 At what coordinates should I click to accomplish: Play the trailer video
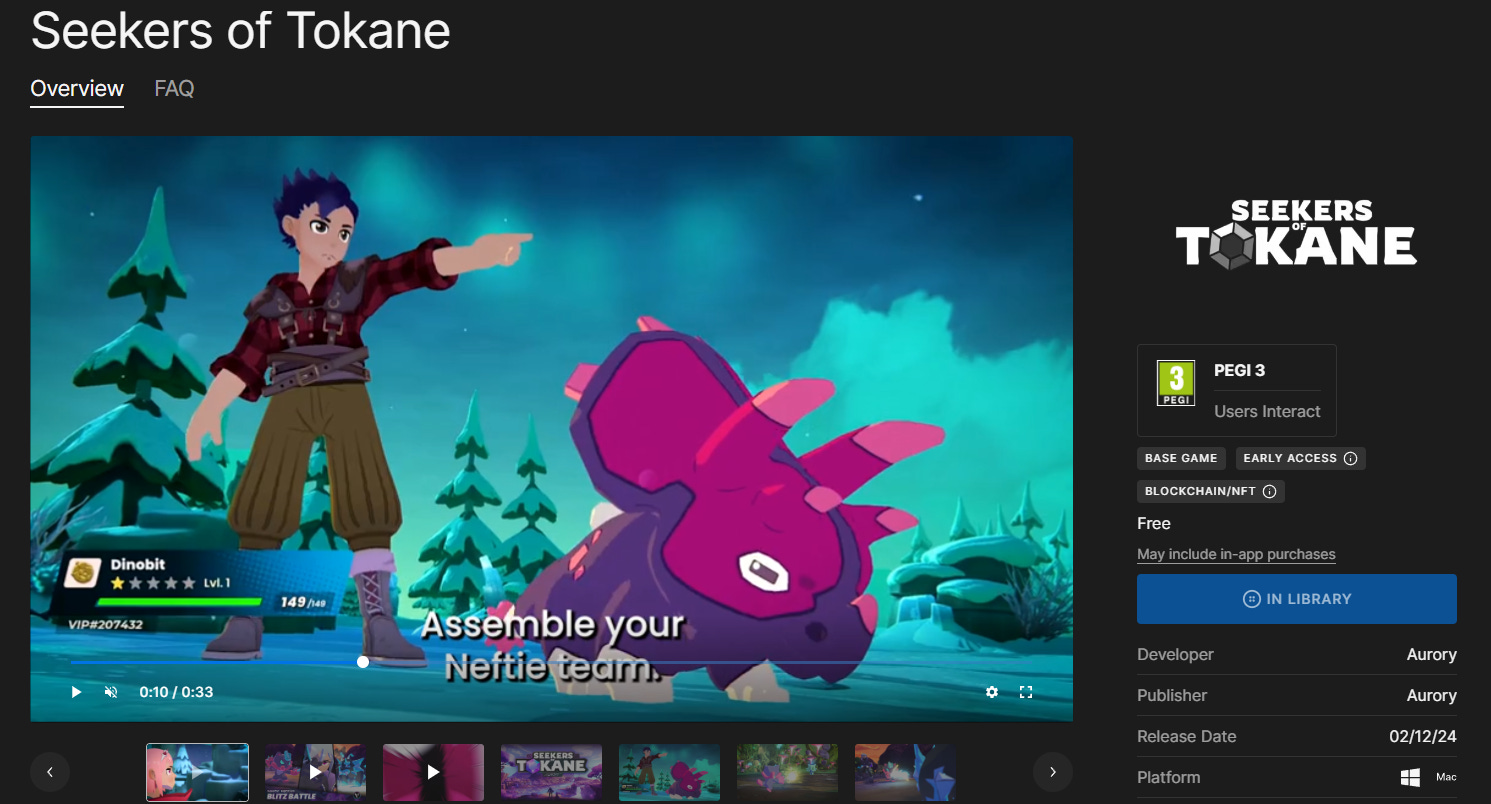click(x=76, y=692)
